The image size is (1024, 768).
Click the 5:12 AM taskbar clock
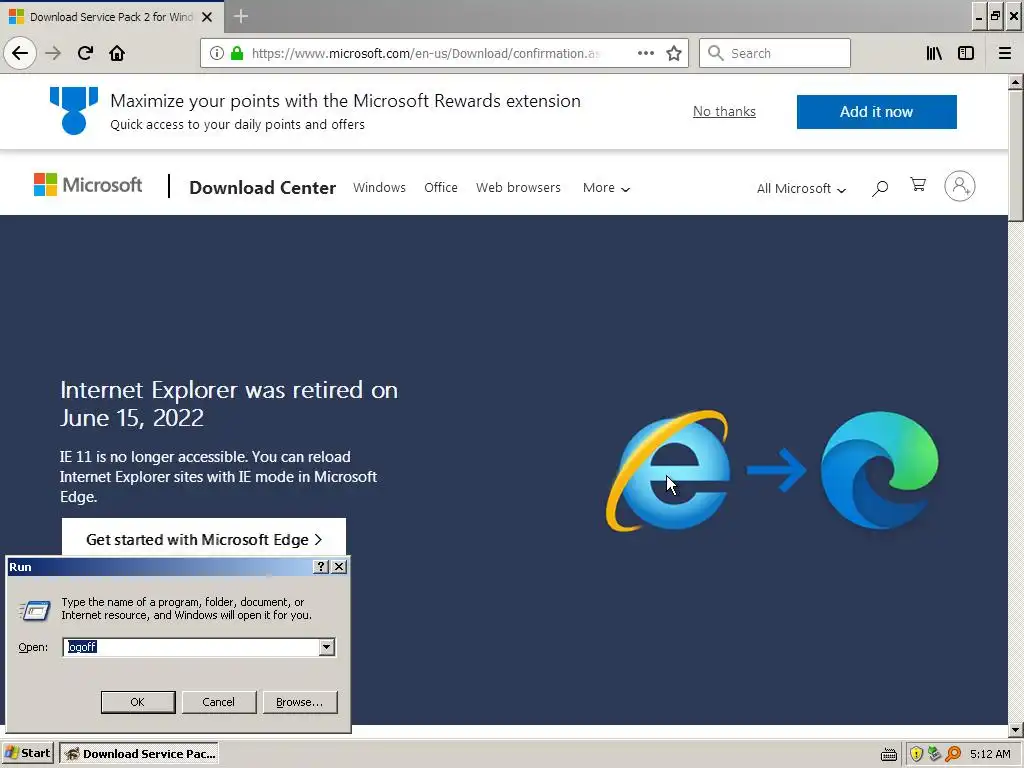[x=990, y=754]
